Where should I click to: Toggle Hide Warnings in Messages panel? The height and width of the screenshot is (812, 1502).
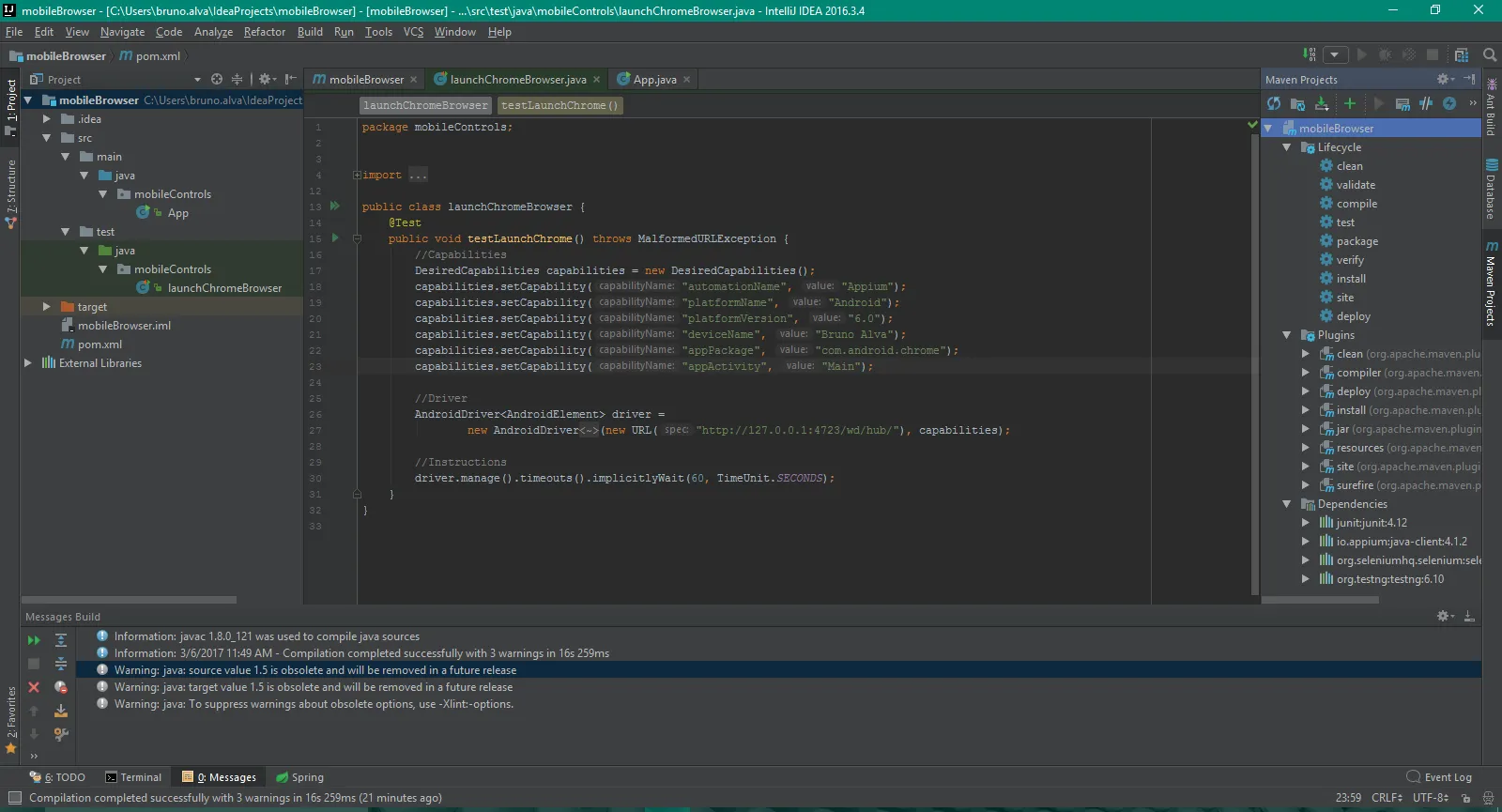pos(61,687)
